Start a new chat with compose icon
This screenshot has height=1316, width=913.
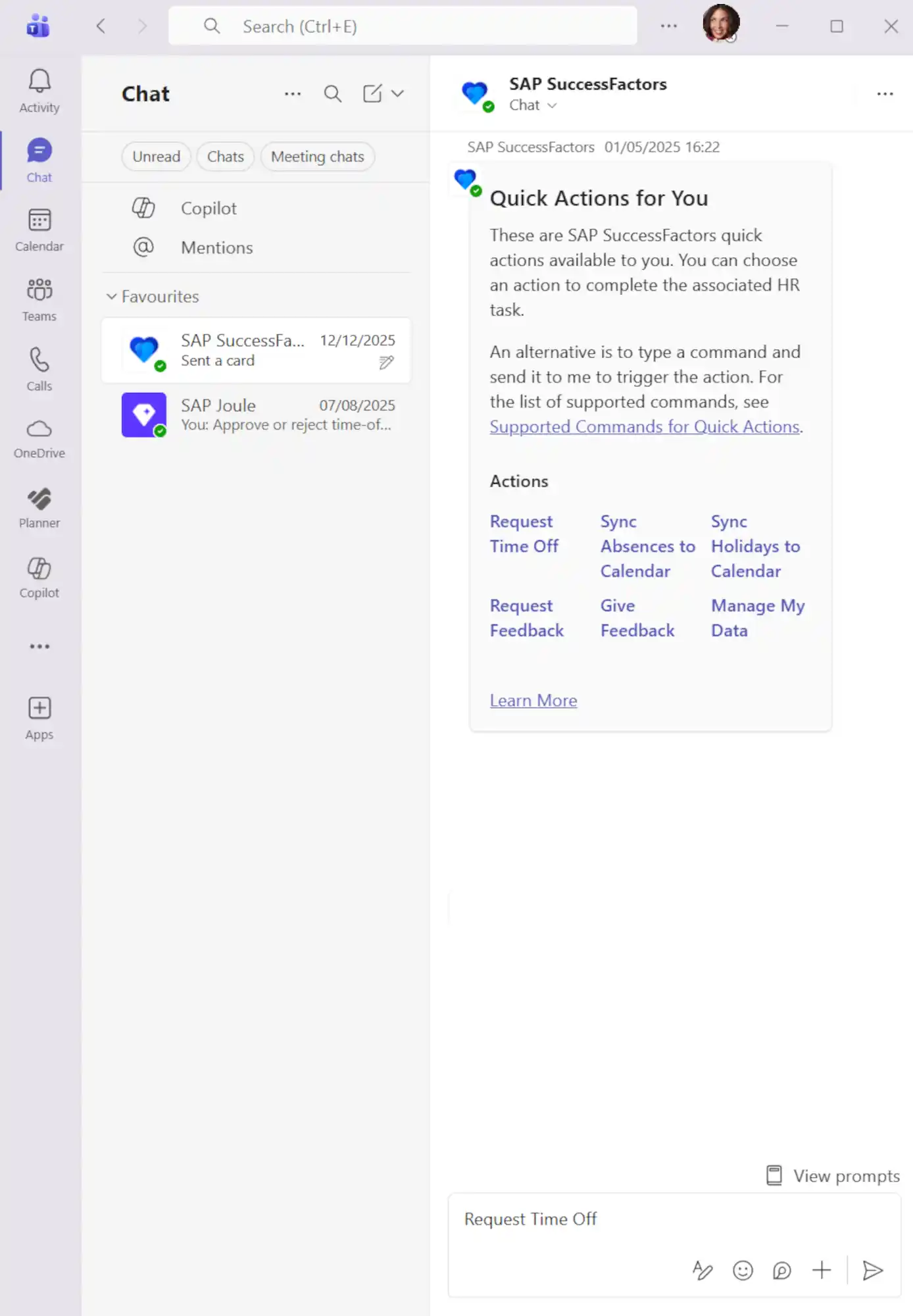(x=372, y=93)
